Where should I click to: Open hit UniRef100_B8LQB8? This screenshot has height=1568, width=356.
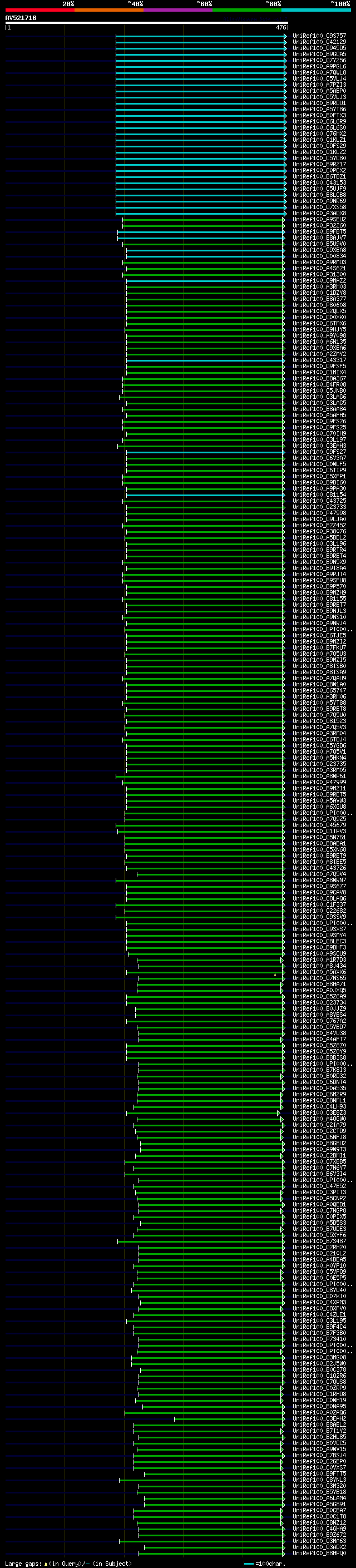319,195
